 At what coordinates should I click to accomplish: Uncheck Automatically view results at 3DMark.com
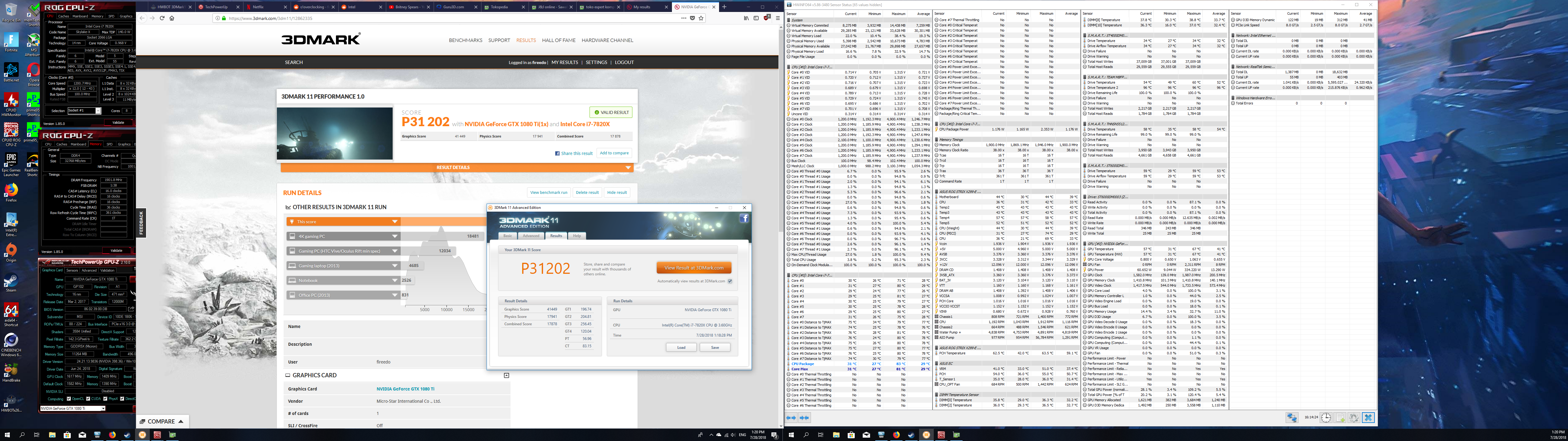point(730,281)
